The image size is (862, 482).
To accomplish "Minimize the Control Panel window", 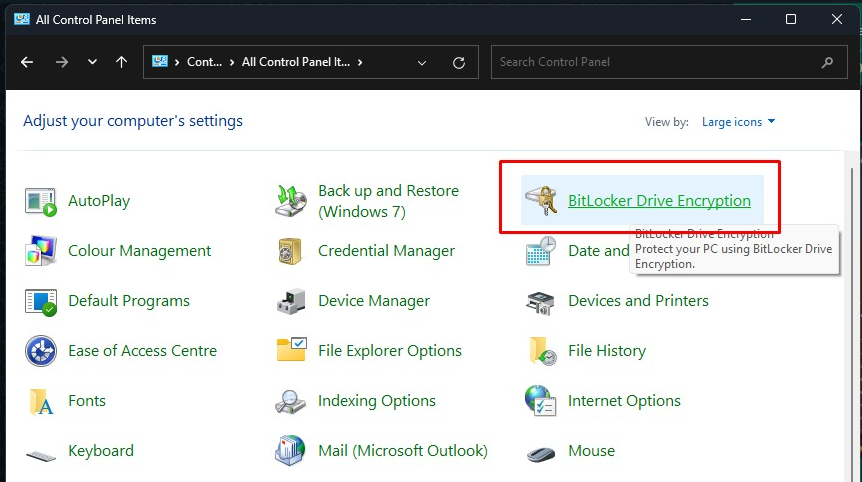I will (746, 19).
